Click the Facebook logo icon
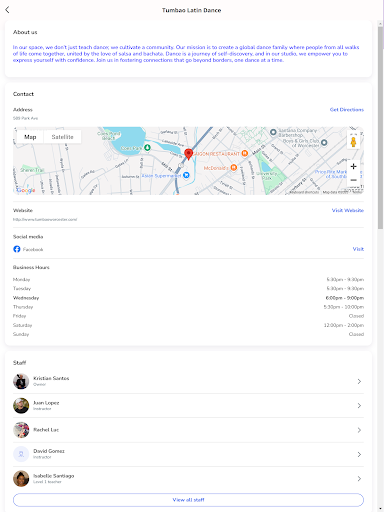384x512 pixels. point(17,249)
